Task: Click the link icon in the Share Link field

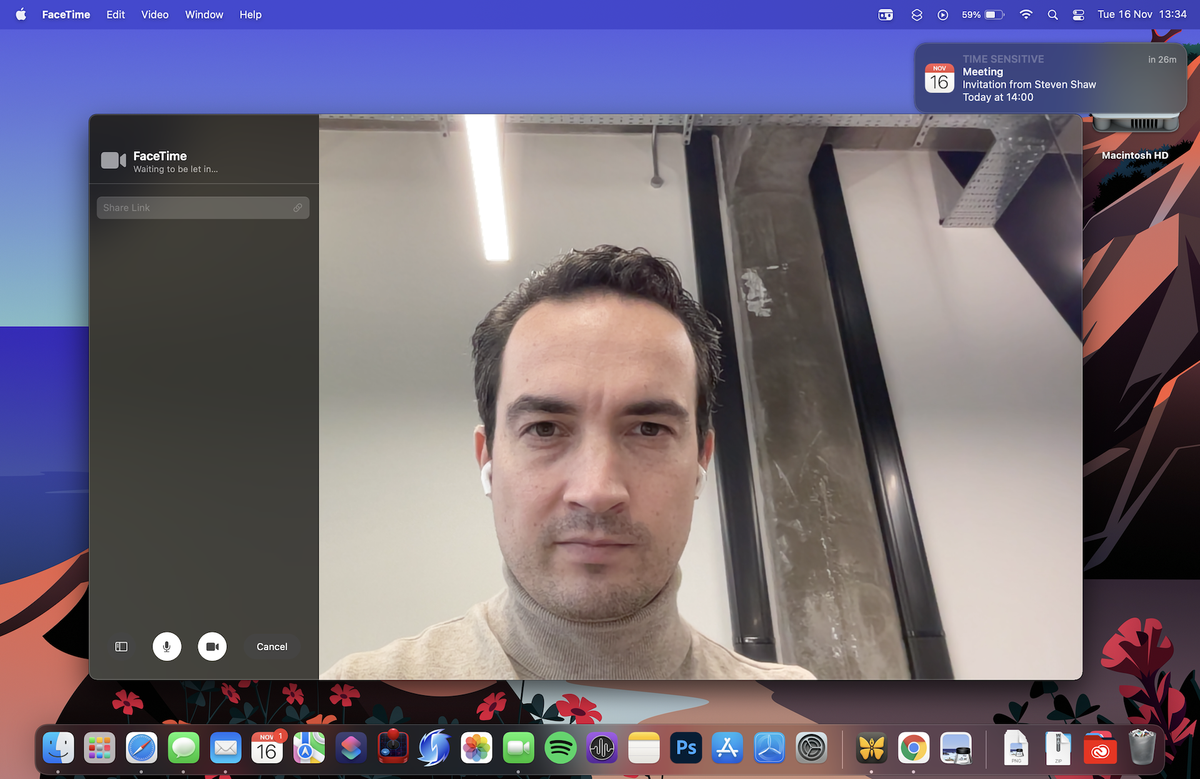Action: point(297,207)
